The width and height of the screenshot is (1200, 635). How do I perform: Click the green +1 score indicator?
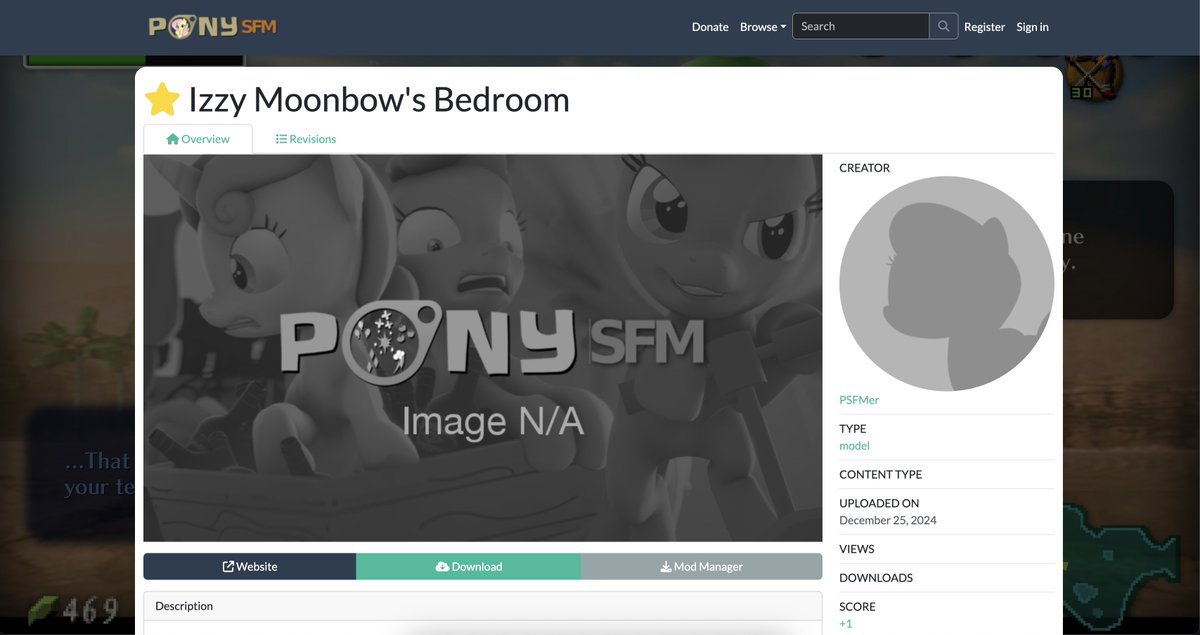845,622
